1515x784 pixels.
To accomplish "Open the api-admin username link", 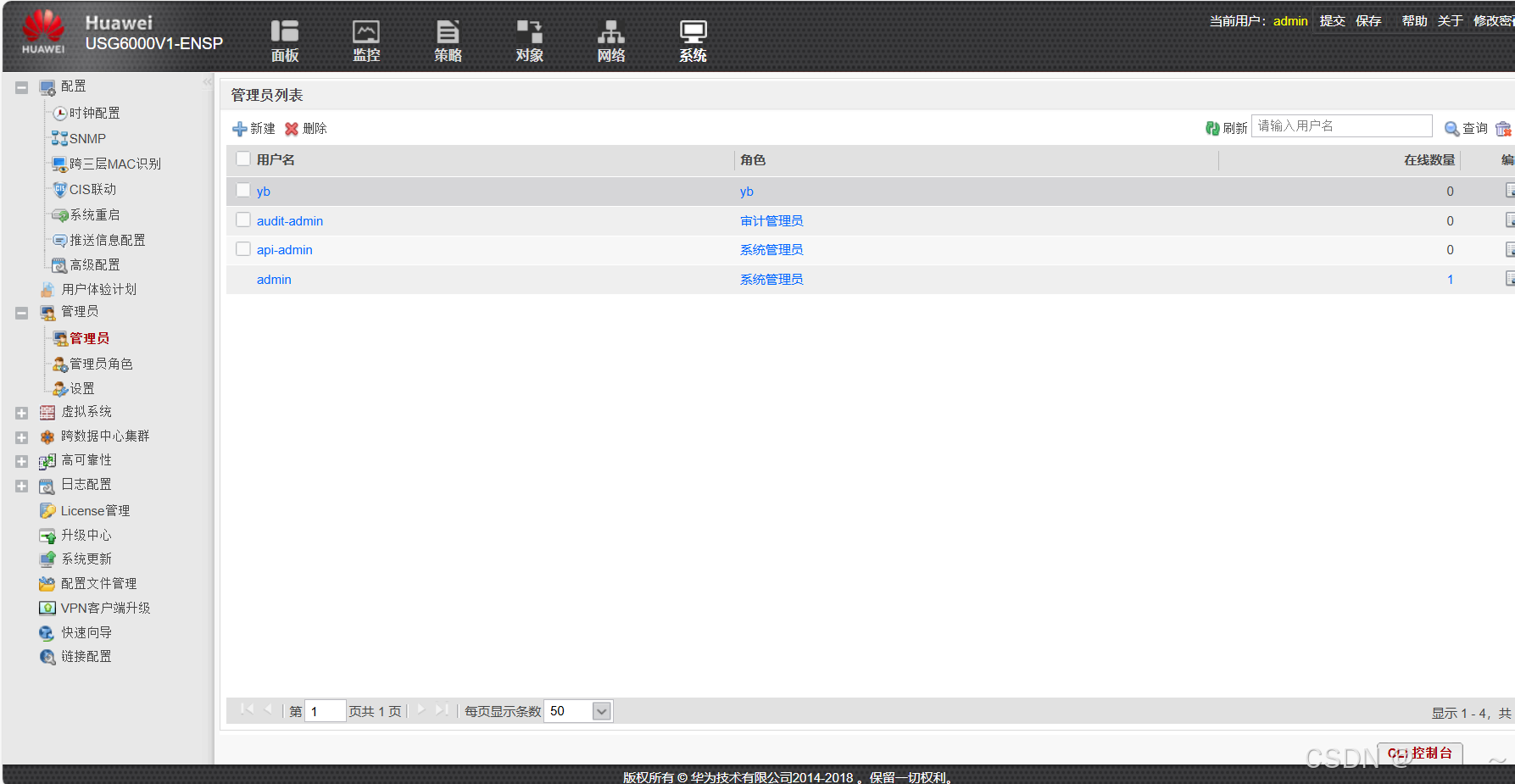I will (x=285, y=249).
